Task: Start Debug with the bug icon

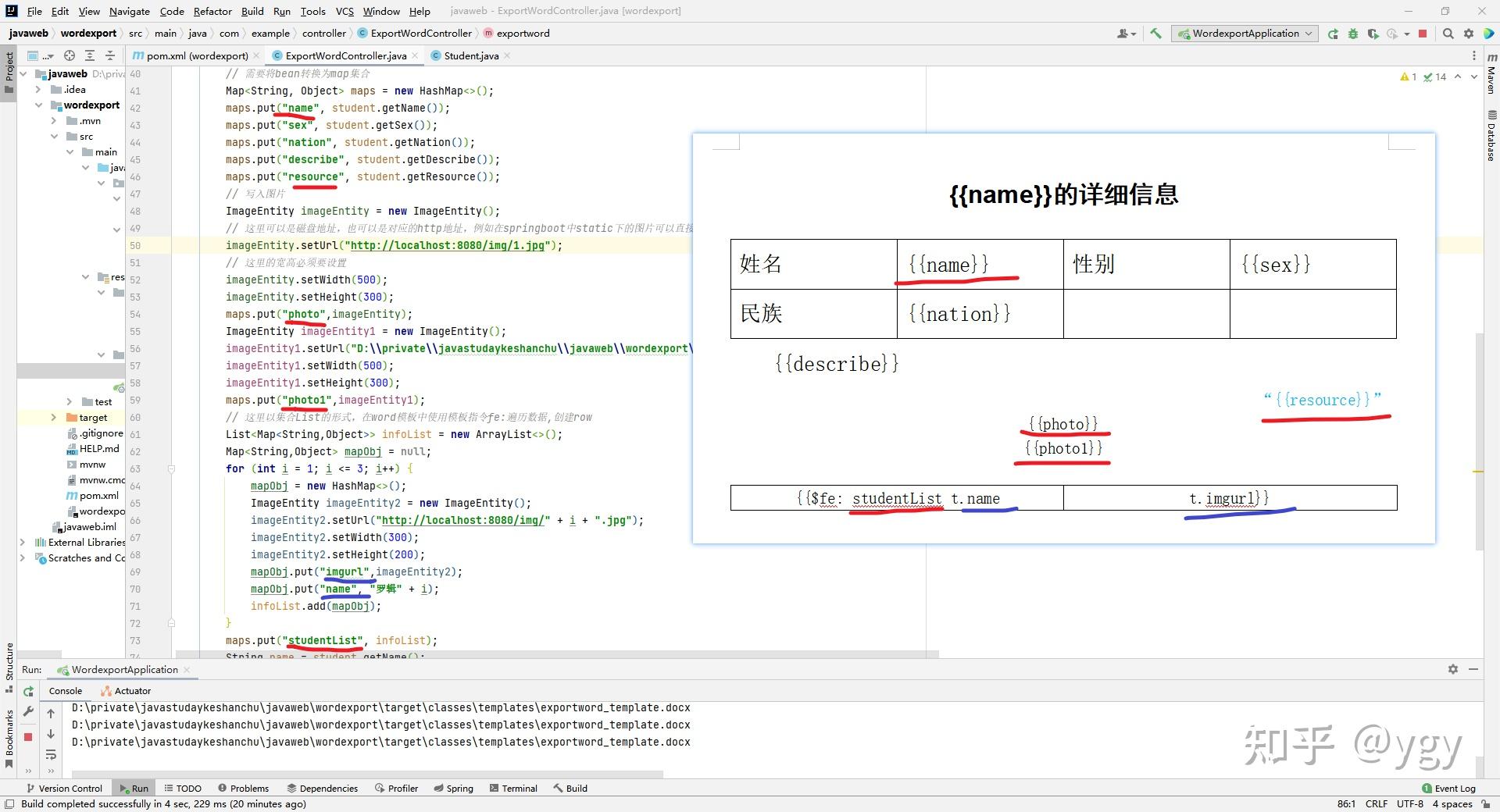Action: (x=1353, y=34)
